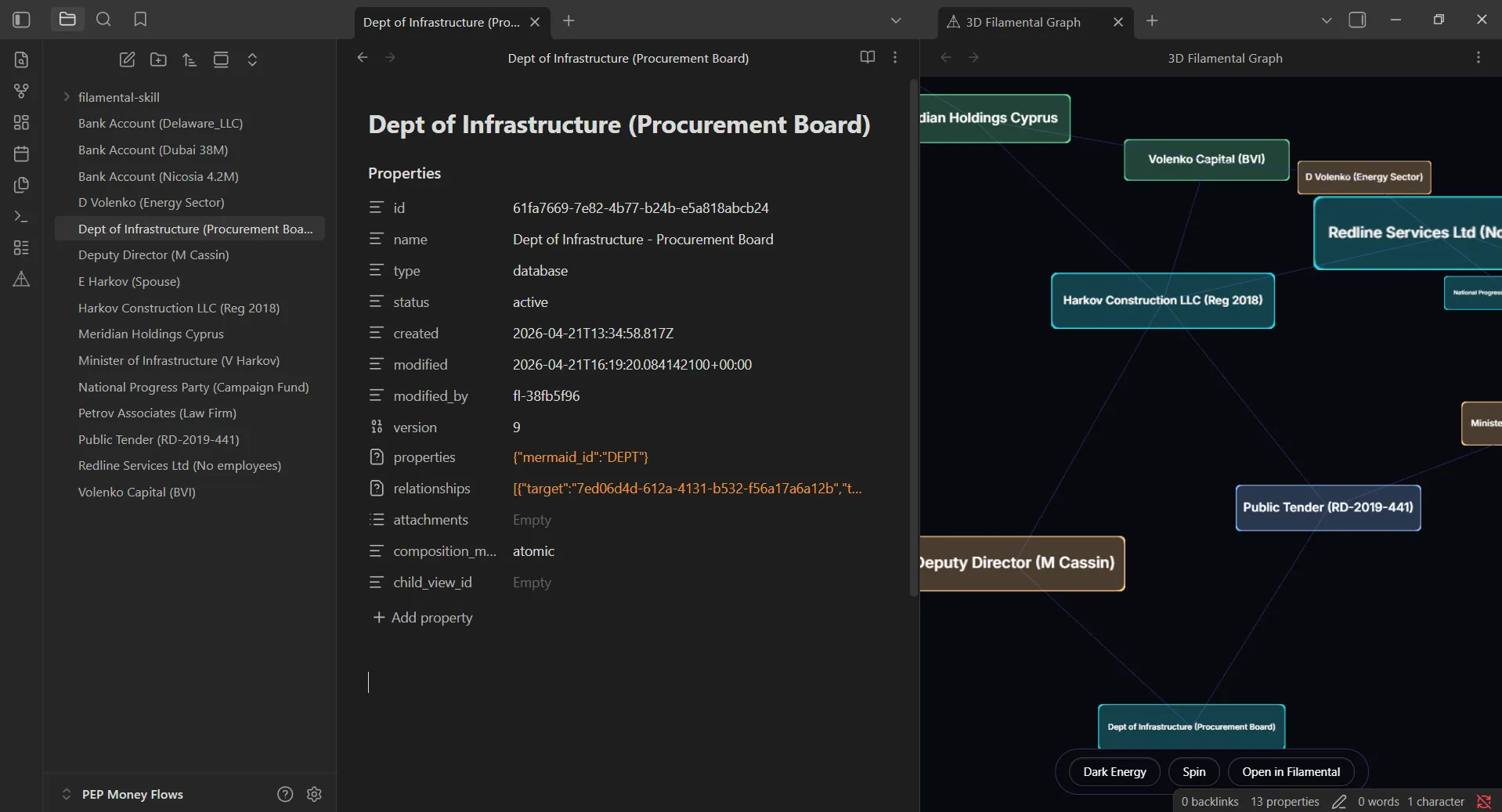Select Volenko Capital (BVI) graph node

(x=1206, y=159)
